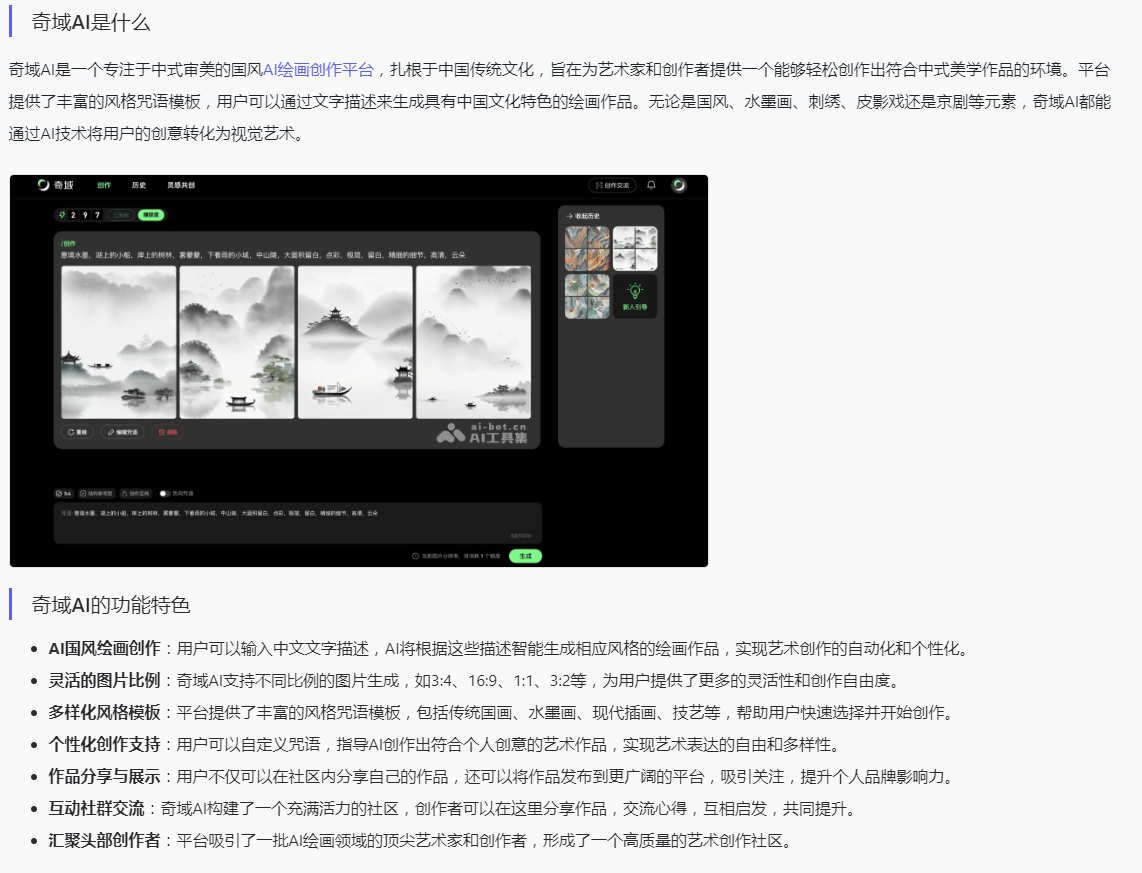Click the bold text 个性化创作支持
1142x873 pixels.
click(x=104, y=744)
